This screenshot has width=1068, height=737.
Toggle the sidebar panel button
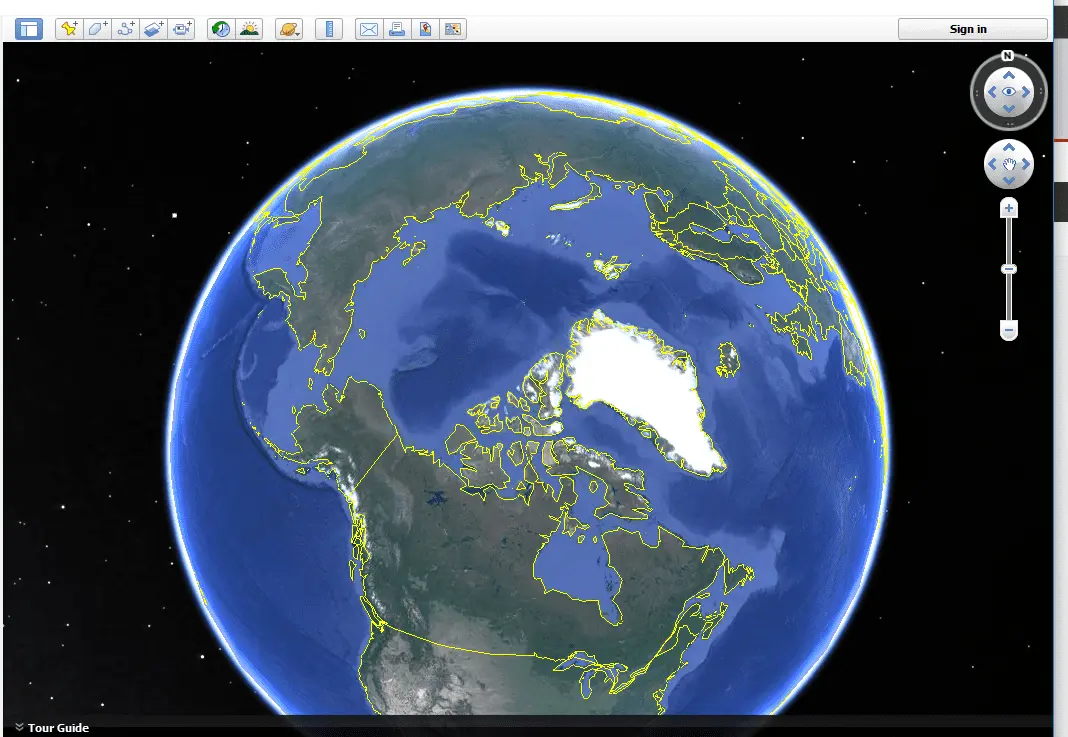29,29
